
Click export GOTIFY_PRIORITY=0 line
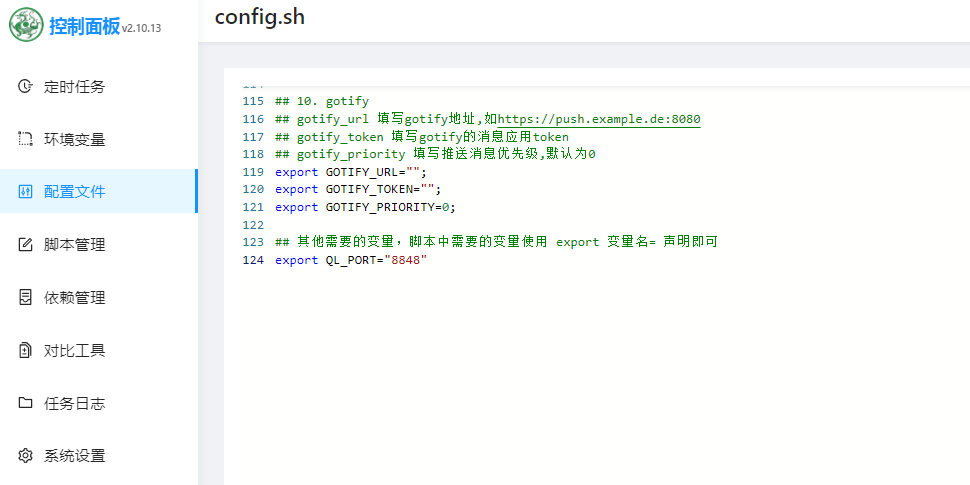click(x=365, y=207)
